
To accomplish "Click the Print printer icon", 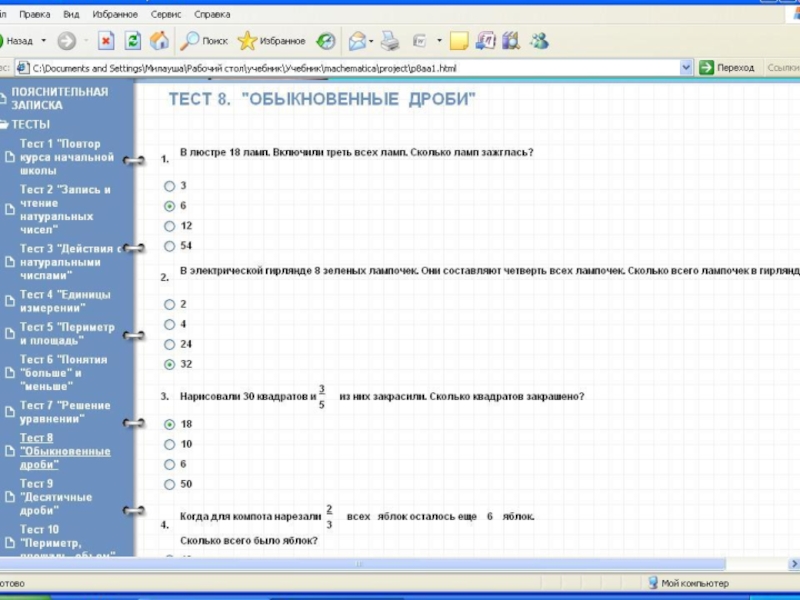I will coord(390,41).
